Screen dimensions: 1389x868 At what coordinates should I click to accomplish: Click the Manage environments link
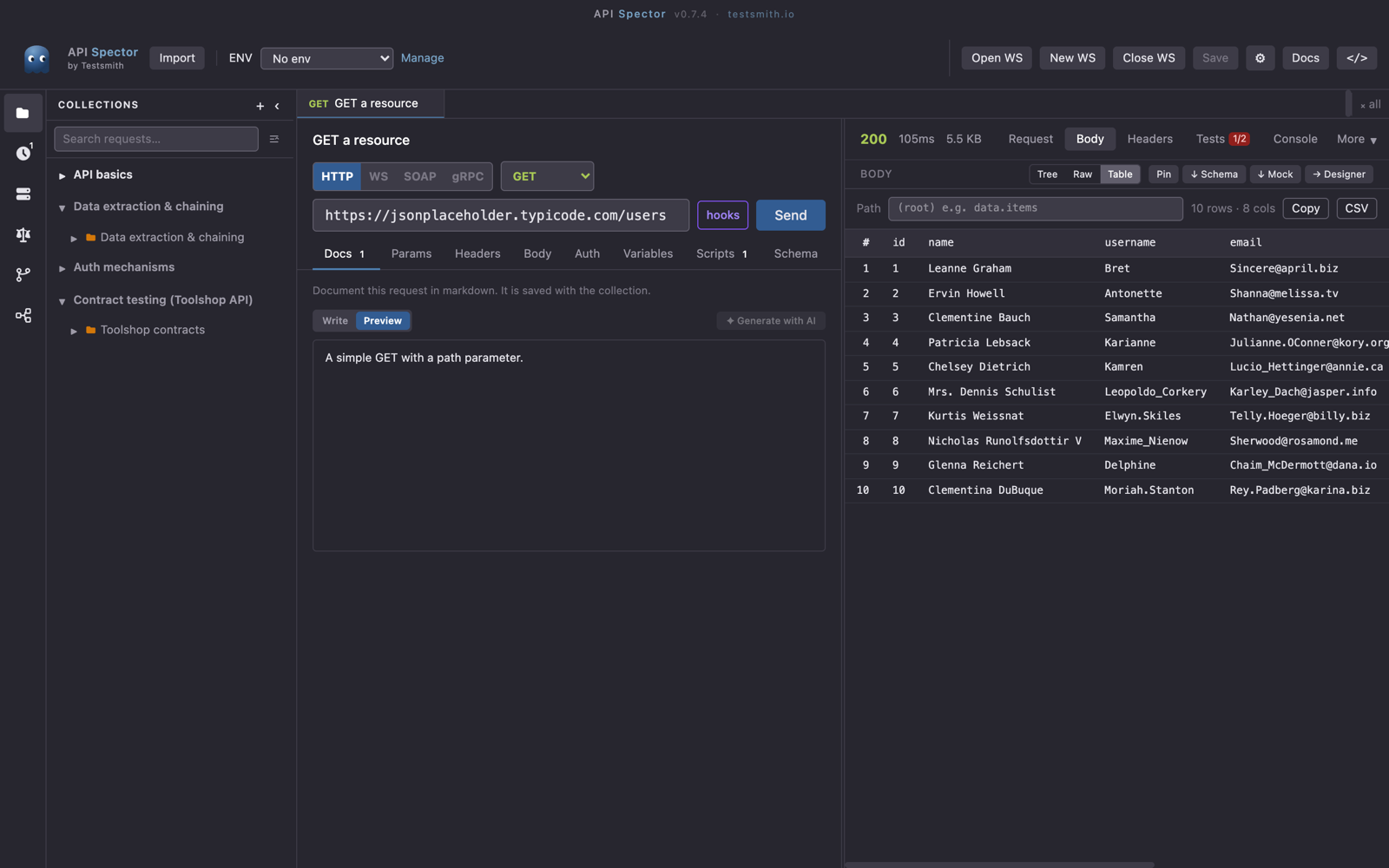[x=422, y=58]
